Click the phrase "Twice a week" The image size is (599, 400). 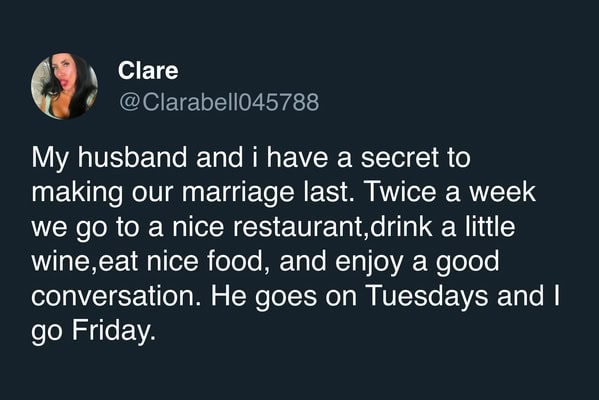tap(450, 192)
